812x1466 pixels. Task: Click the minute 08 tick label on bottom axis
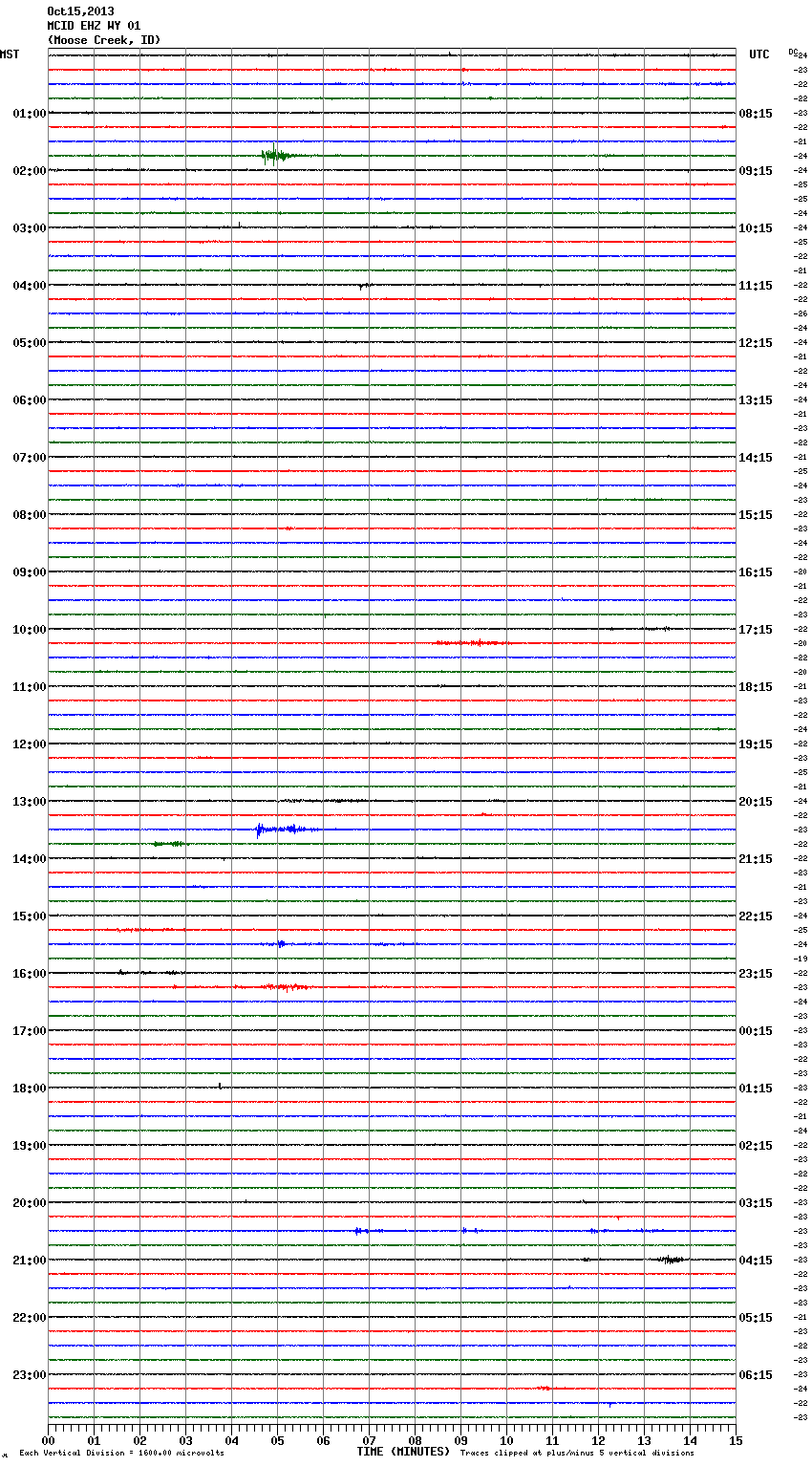pyautogui.click(x=415, y=1440)
